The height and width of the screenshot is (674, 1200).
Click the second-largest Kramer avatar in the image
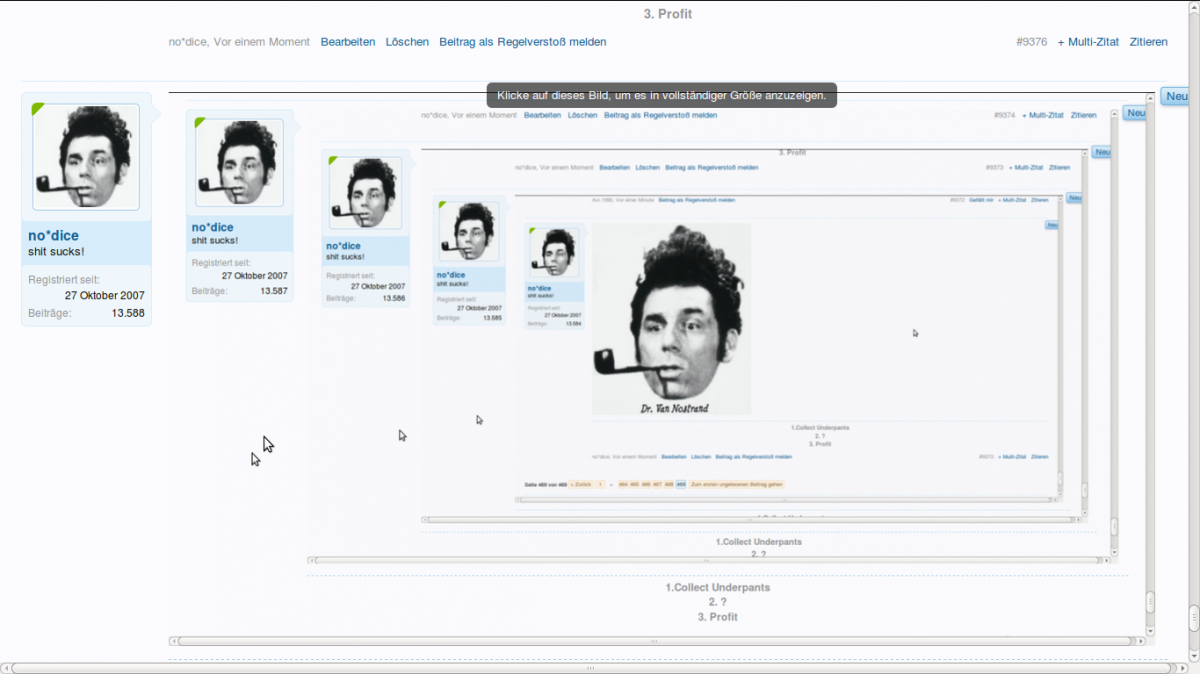point(239,163)
